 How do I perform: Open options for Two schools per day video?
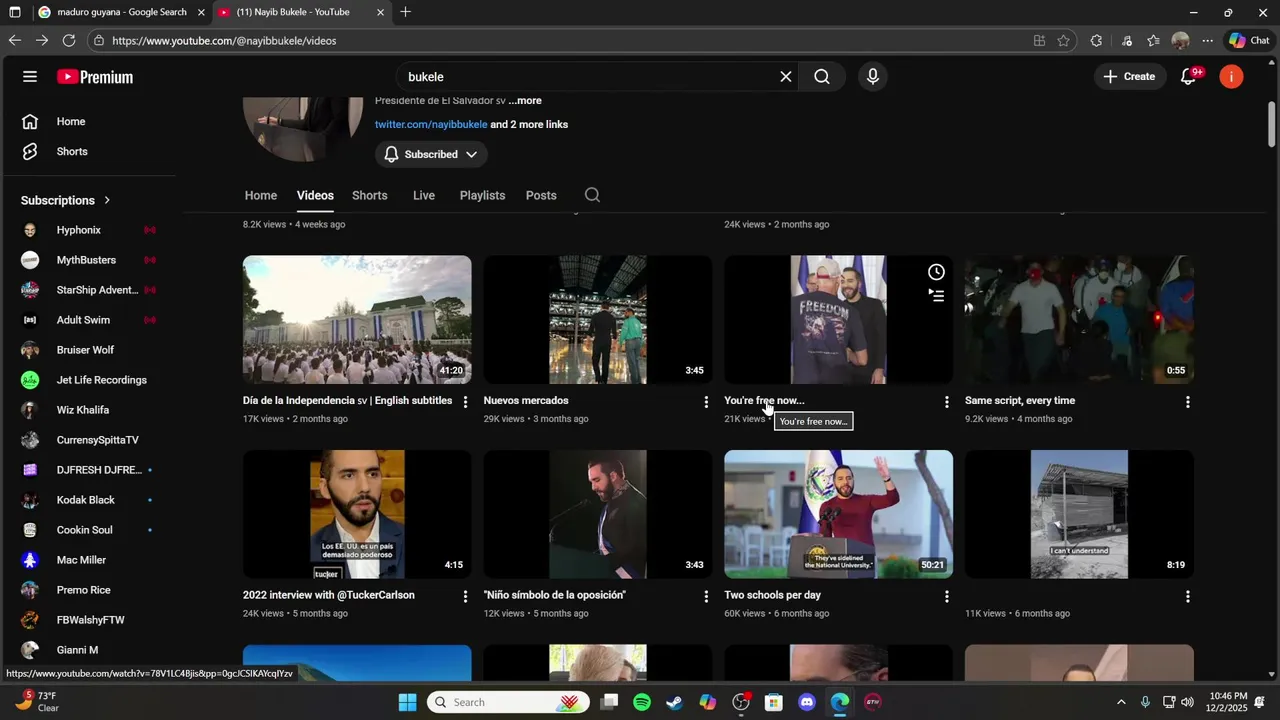[x=946, y=596]
